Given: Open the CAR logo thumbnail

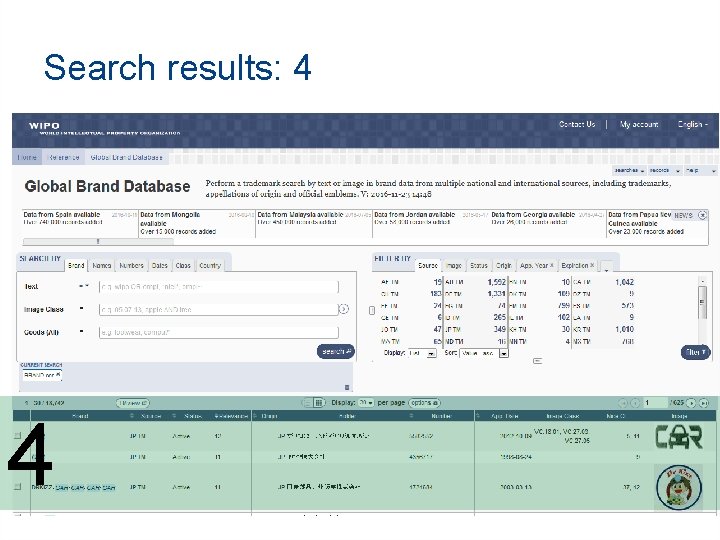Looking at the screenshot, I should click(679, 437).
